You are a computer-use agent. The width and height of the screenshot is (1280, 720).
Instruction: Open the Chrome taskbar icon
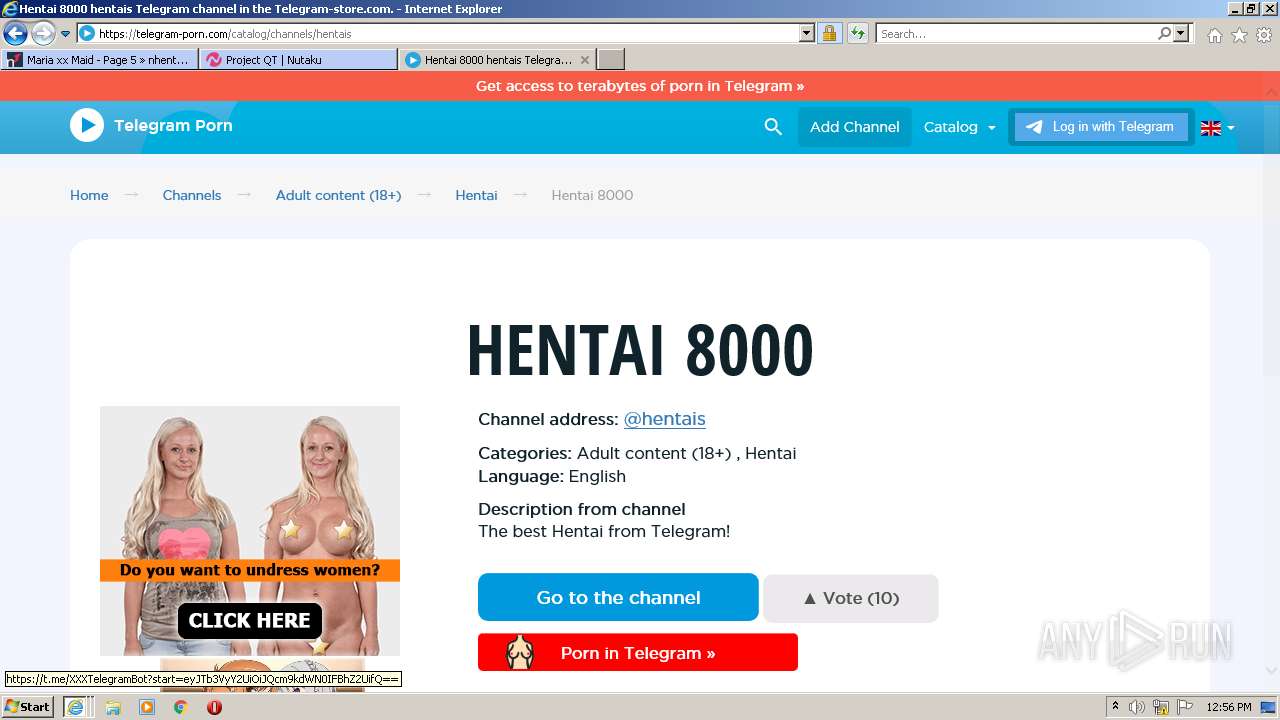pos(181,707)
